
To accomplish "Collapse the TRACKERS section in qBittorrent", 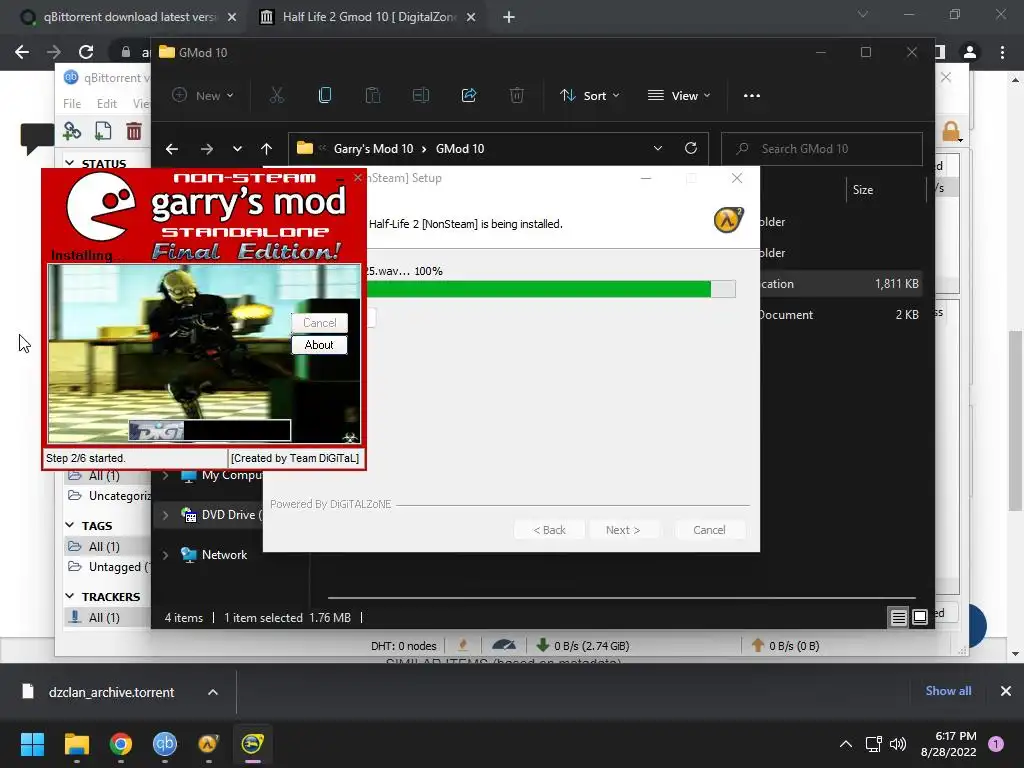I will pos(70,596).
